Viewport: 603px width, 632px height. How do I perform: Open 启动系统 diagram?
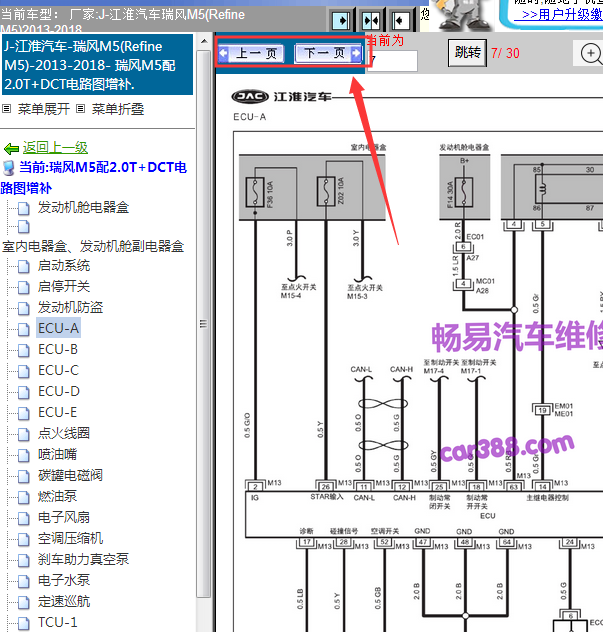(x=64, y=265)
